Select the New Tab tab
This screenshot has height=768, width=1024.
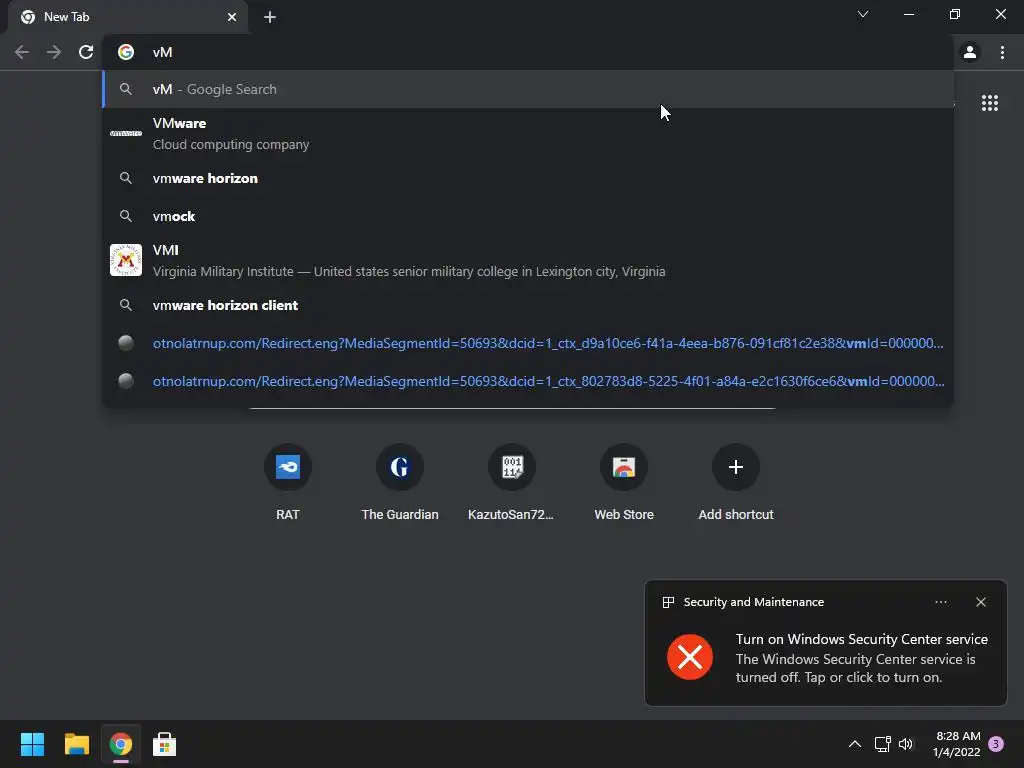[x=128, y=18]
